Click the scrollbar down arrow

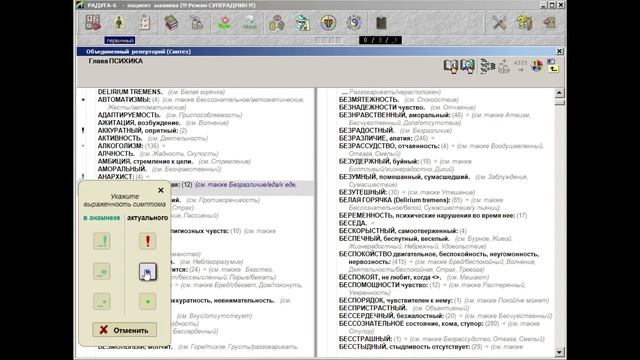click(559, 352)
